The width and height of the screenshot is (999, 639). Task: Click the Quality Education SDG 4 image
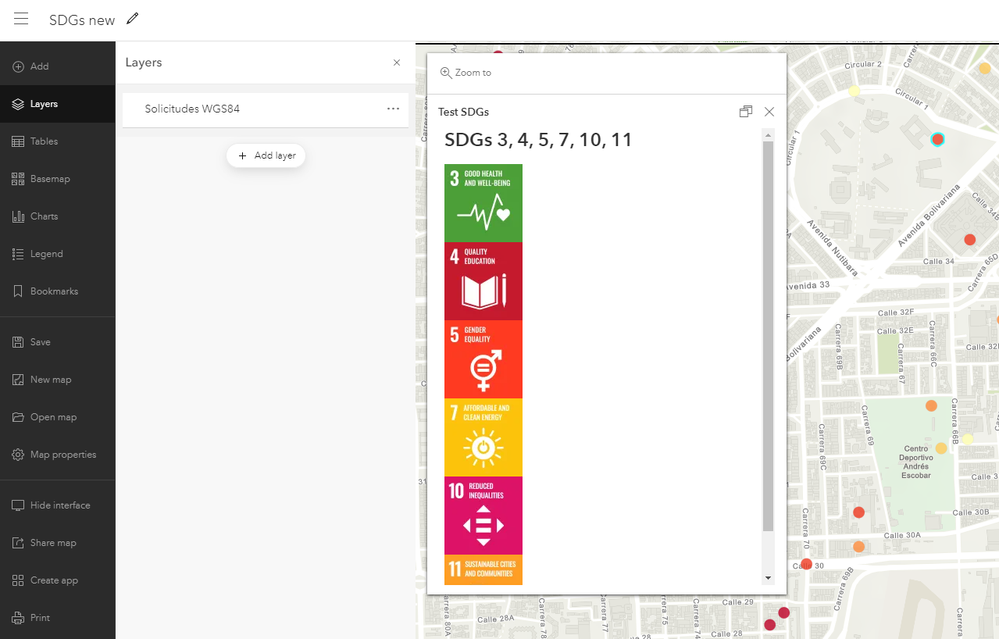[x=483, y=281]
